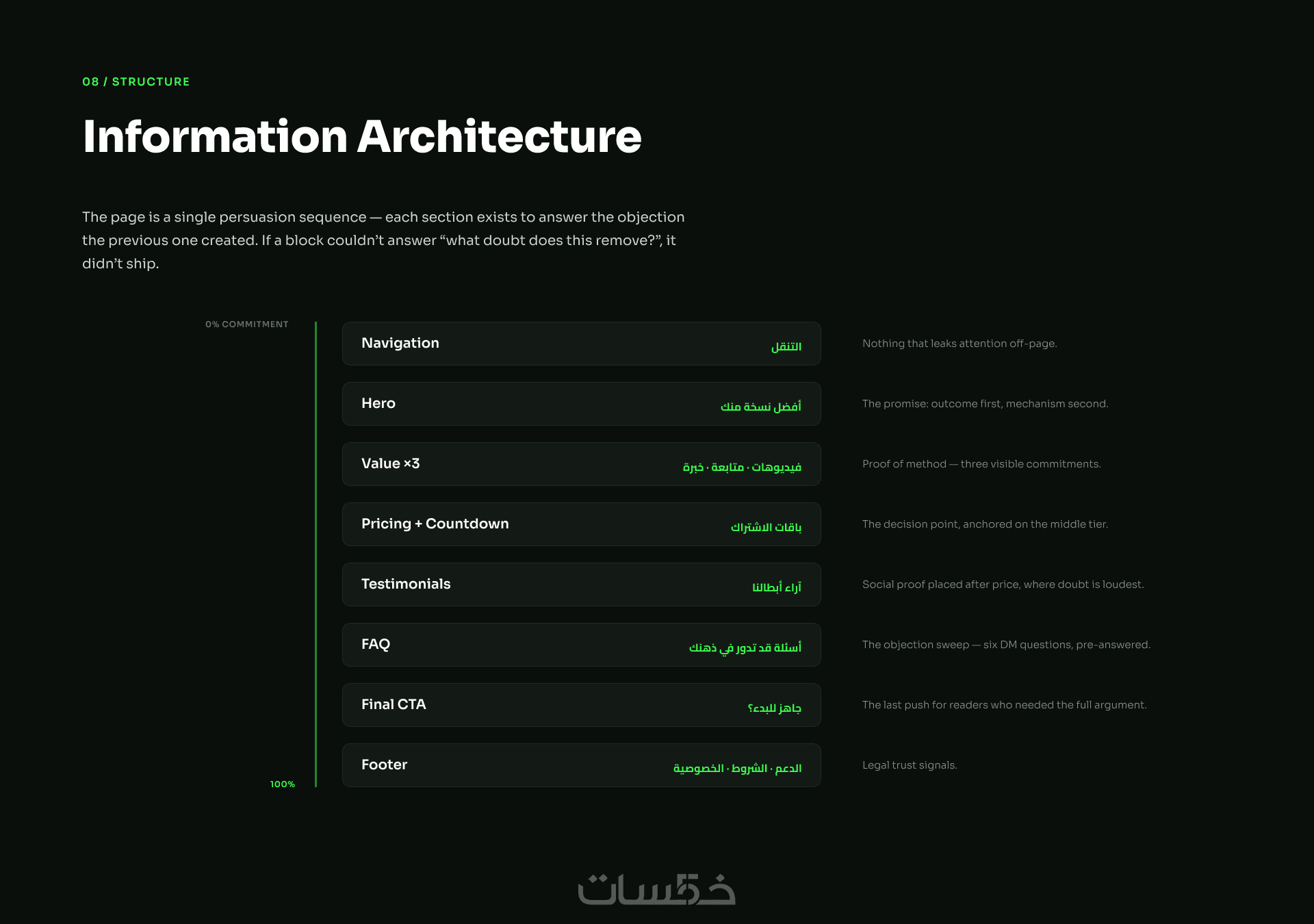Select note 'The promise: outcome first, mechanism second.'
Viewport: 1314px width, 924px height.
985,404
